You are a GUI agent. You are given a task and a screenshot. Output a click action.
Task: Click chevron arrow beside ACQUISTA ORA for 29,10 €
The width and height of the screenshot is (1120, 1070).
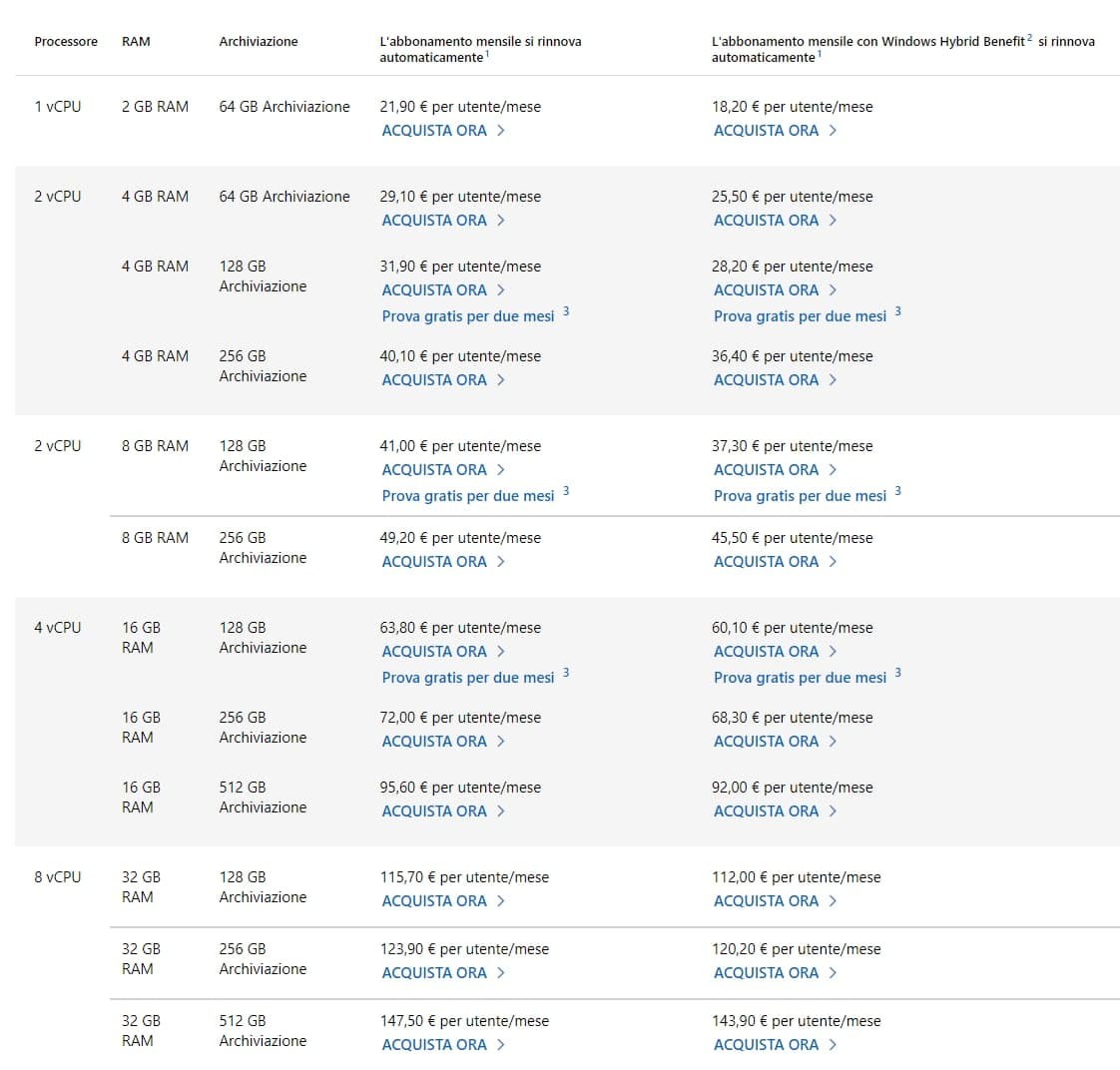click(501, 221)
